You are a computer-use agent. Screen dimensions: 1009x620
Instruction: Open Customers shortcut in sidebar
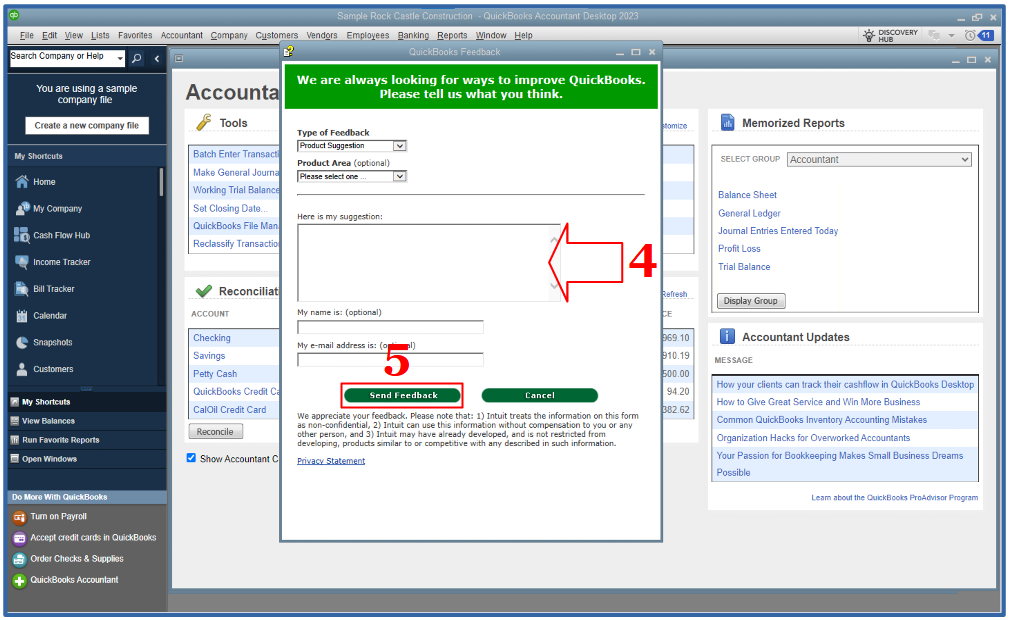coord(53,370)
